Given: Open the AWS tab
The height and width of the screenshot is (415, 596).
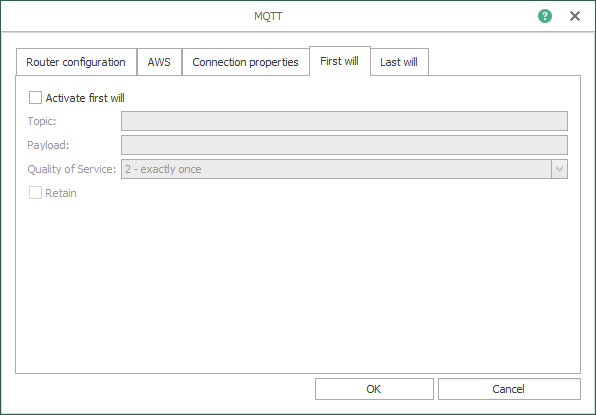Looking at the screenshot, I should point(159,62).
